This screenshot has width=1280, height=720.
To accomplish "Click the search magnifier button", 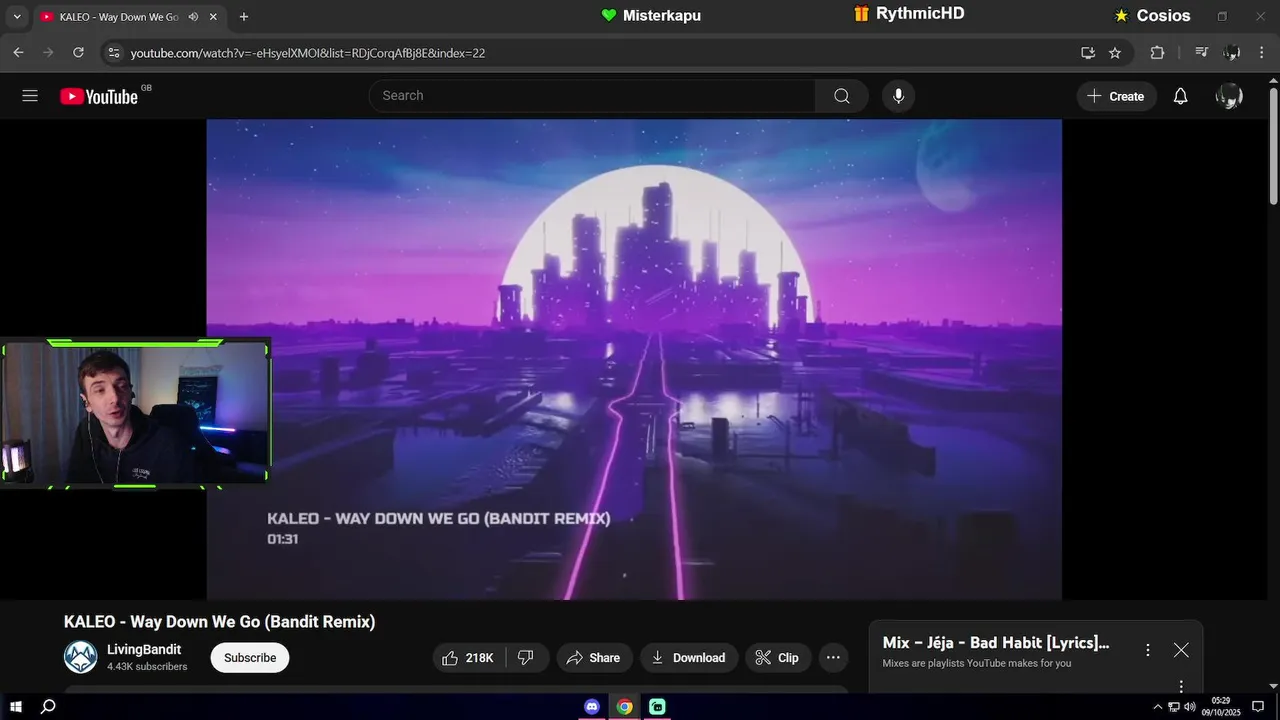I will coord(842,96).
